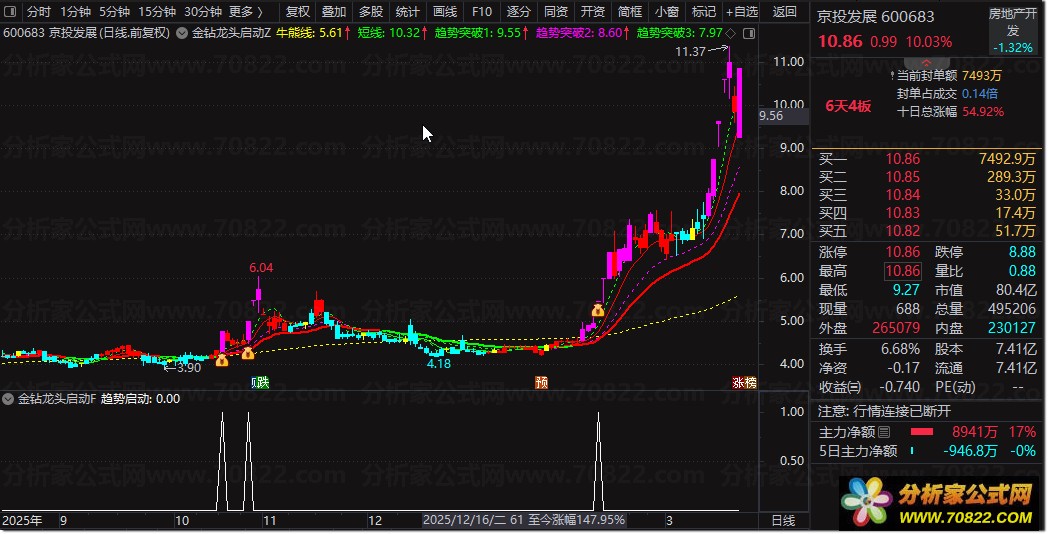This screenshot has width=1049, height=534.
Task: Click the 2025/12/16 date range statistic bar
Action: pyautogui.click(x=524, y=520)
